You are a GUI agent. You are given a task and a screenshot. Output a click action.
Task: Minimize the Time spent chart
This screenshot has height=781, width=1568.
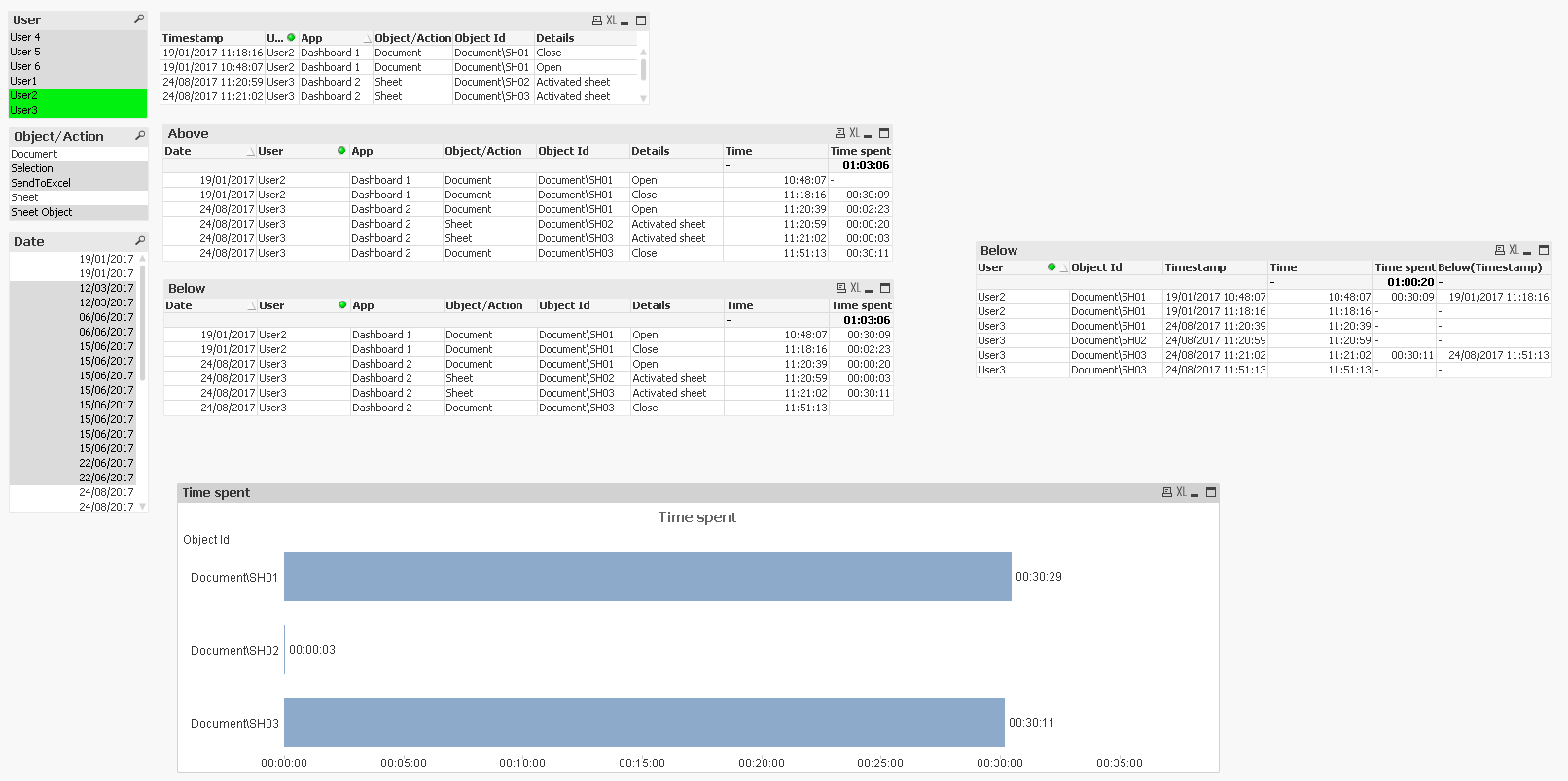click(x=1194, y=493)
